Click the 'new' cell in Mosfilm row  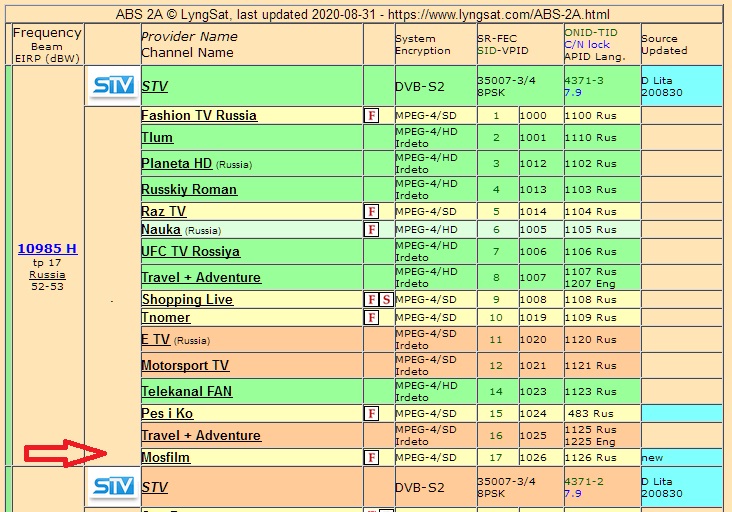[x=682, y=457]
